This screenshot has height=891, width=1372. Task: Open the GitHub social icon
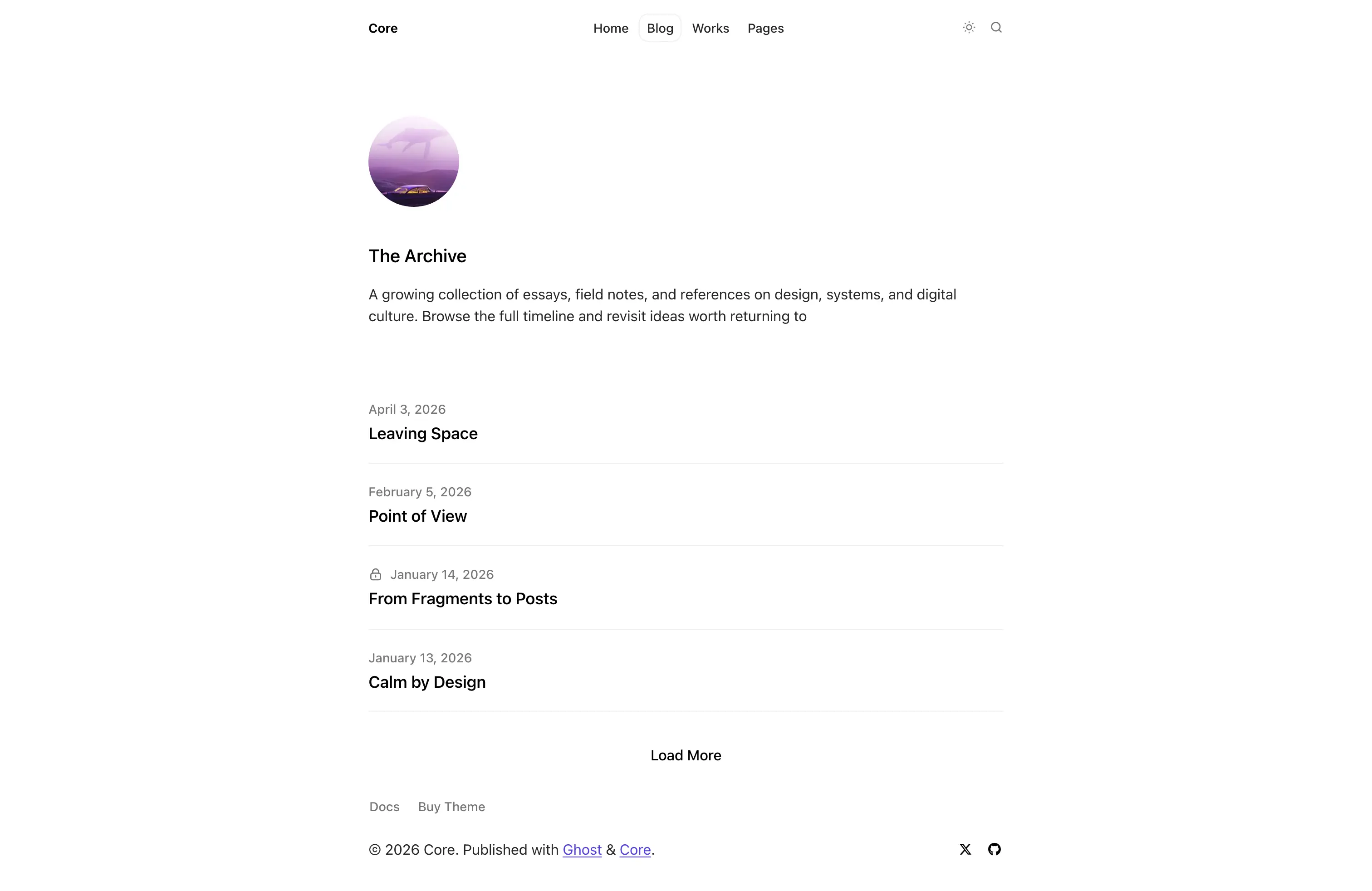point(994,849)
